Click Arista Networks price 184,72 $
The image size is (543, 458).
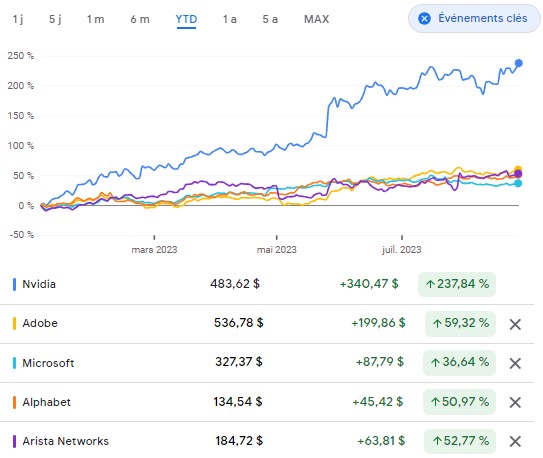pos(239,441)
